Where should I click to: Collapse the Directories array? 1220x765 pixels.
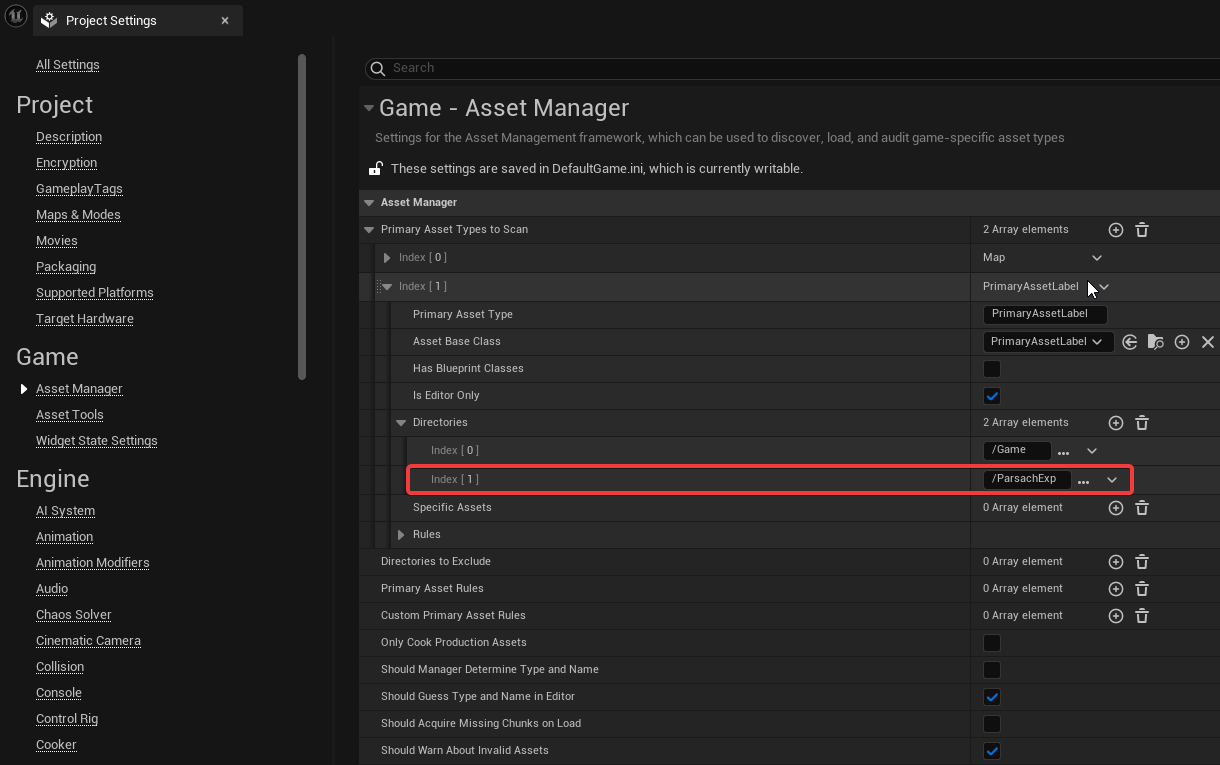coord(401,423)
